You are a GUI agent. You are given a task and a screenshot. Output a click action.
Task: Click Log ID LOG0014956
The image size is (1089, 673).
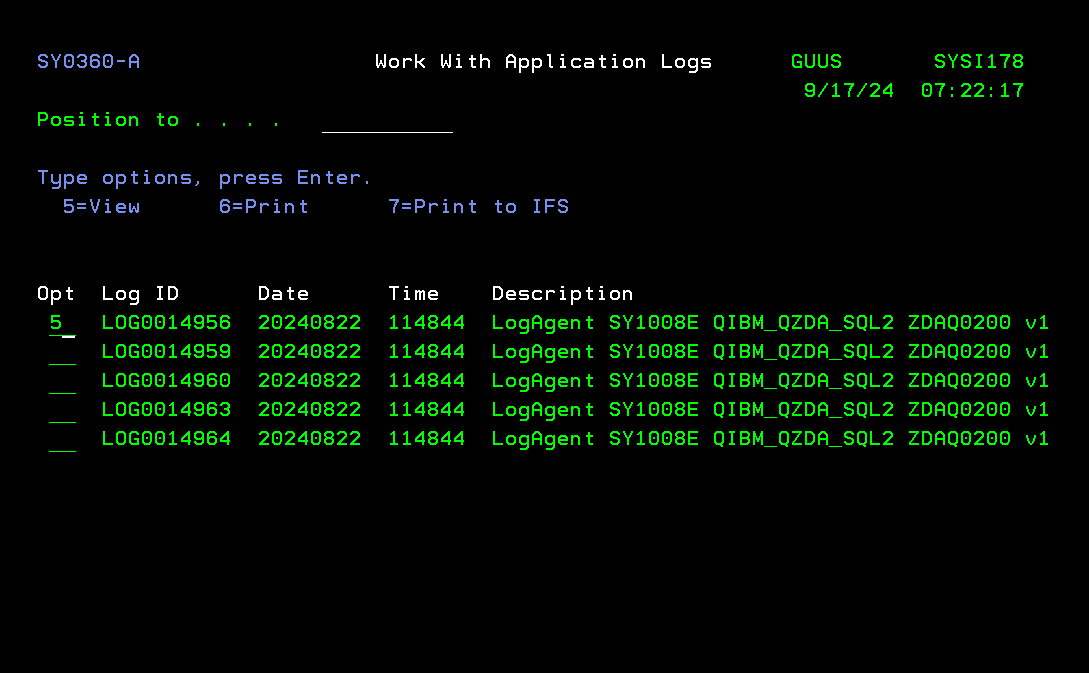166,323
